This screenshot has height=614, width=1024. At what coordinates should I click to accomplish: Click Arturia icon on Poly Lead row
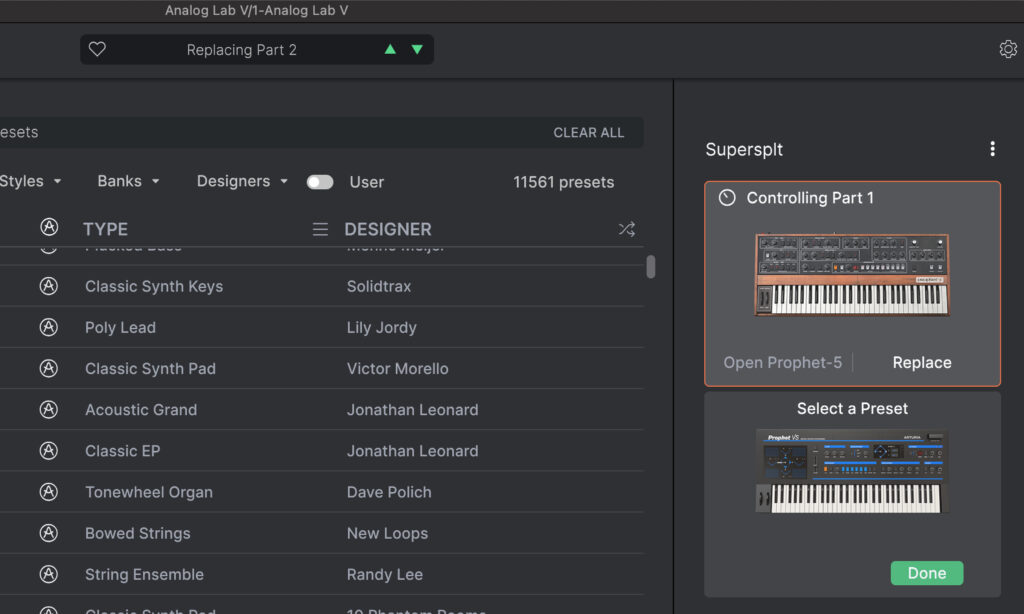tap(49, 327)
